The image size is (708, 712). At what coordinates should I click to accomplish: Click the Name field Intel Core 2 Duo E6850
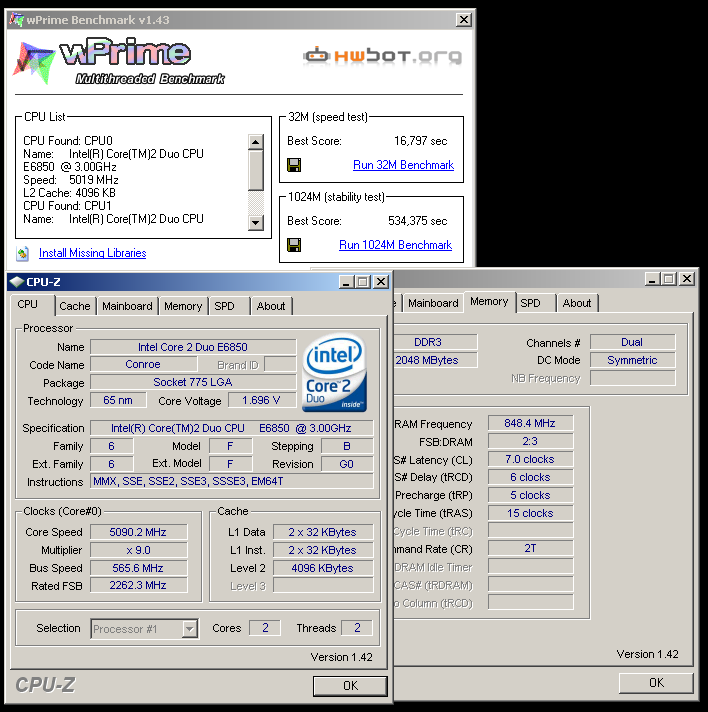coord(193,347)
